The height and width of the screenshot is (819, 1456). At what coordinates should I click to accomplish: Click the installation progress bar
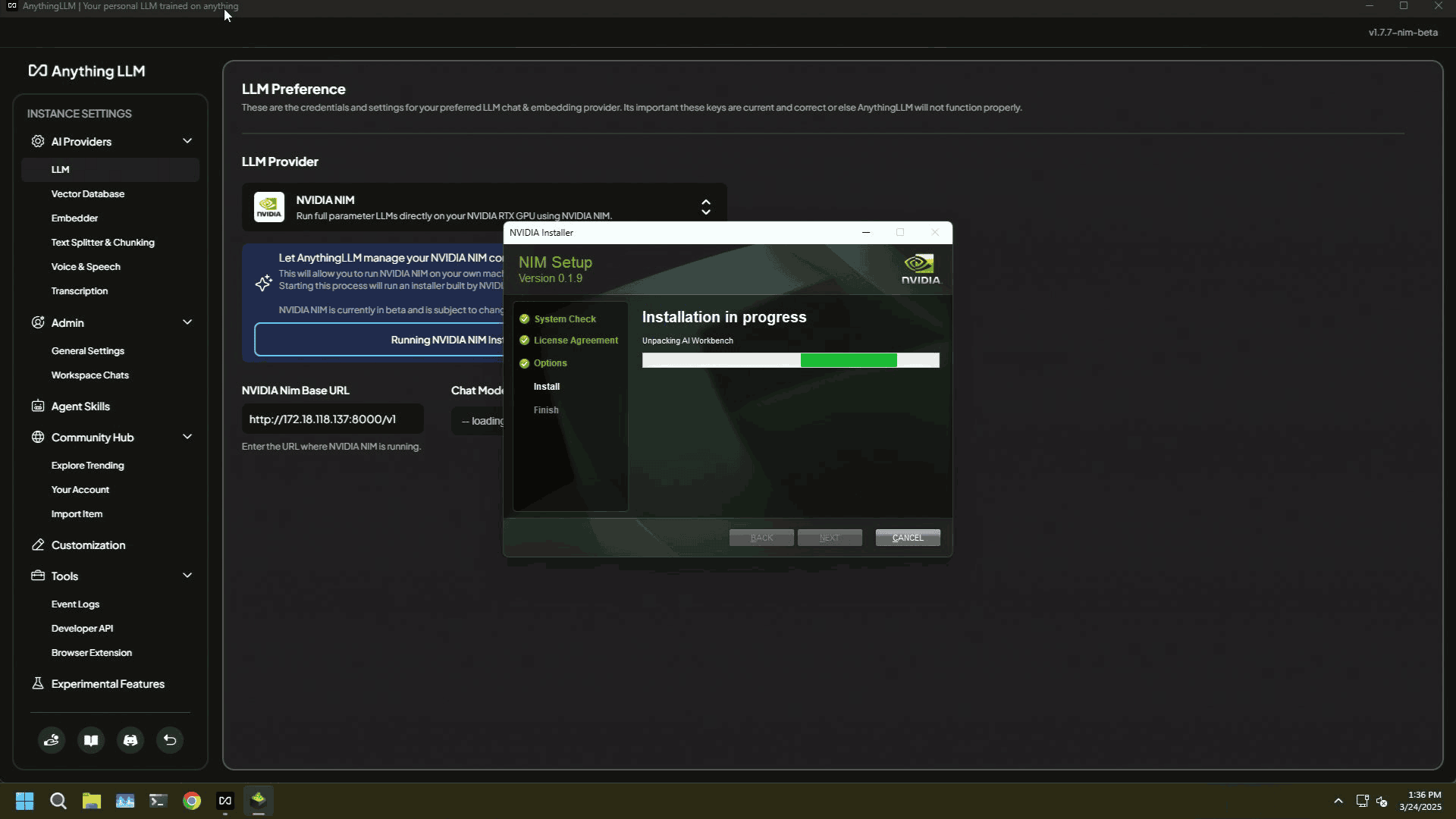(x=790, y=360)
